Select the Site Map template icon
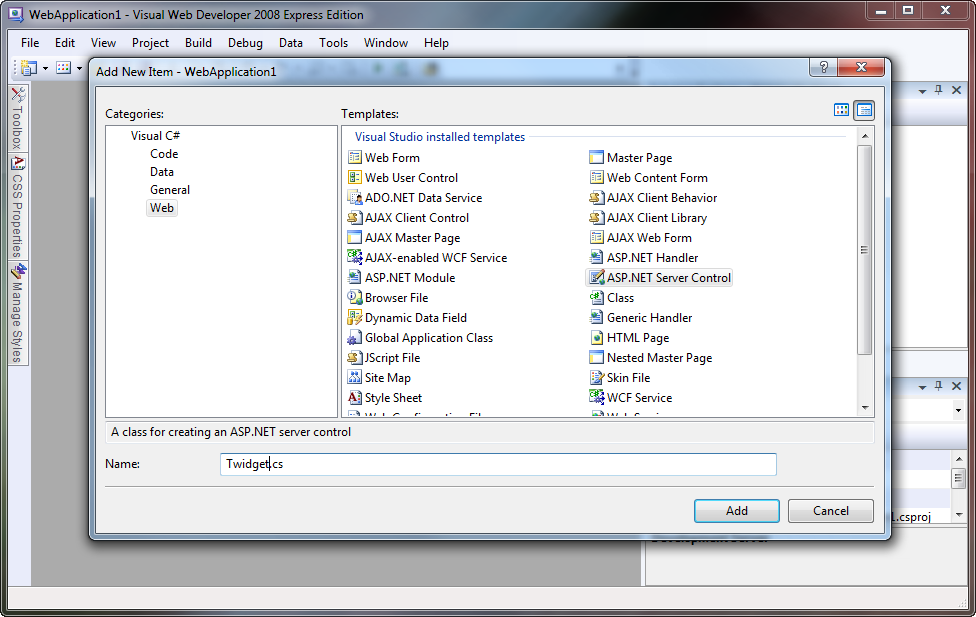The width and height of the screenshot is (976, 617). coord(355,377)
